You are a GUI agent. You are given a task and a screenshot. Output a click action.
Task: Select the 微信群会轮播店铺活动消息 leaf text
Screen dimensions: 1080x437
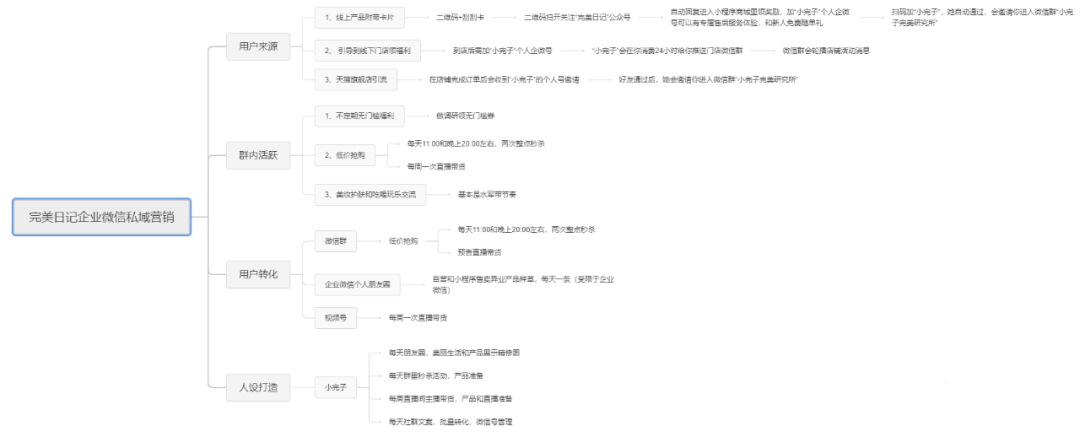pyautogui.click(x=826, y=49)
